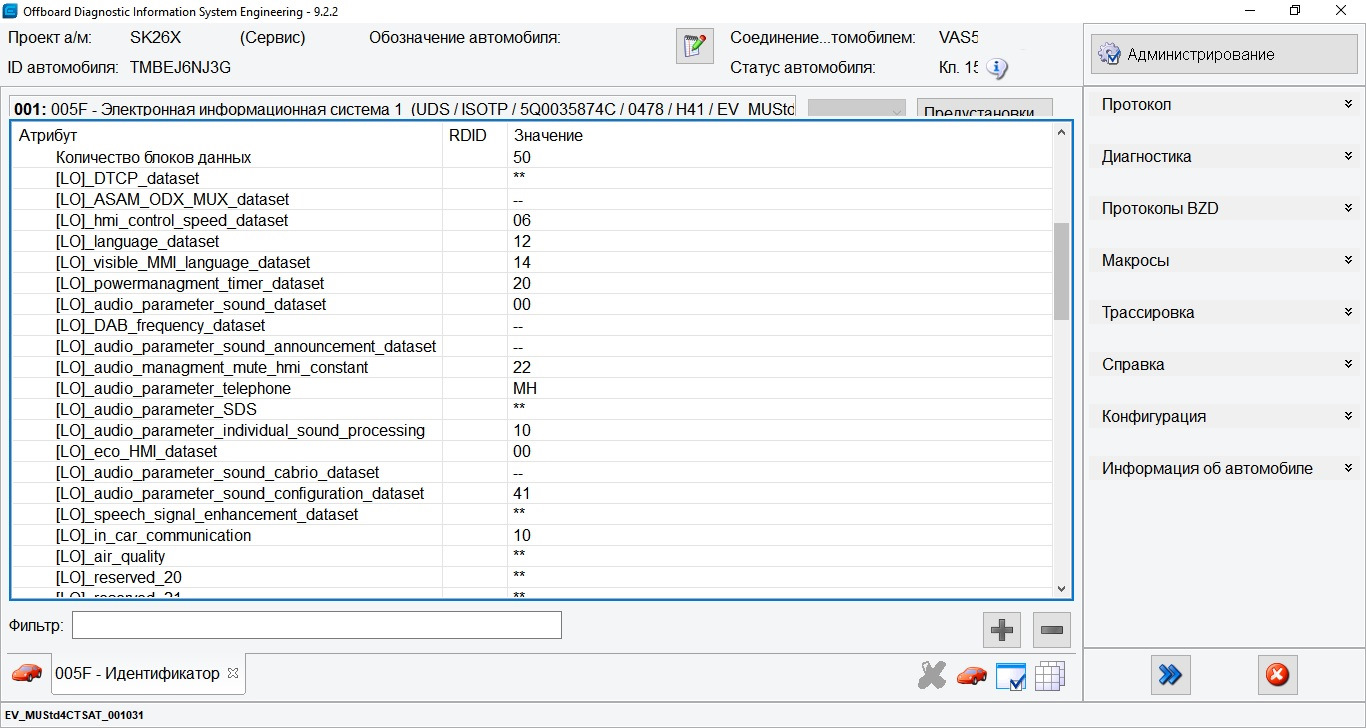This screenshot has width=1366, height=728.
Task: Select the [LO]_ASAM_ODX_MUX_dataset row
Action: click(x=532, y=199)
